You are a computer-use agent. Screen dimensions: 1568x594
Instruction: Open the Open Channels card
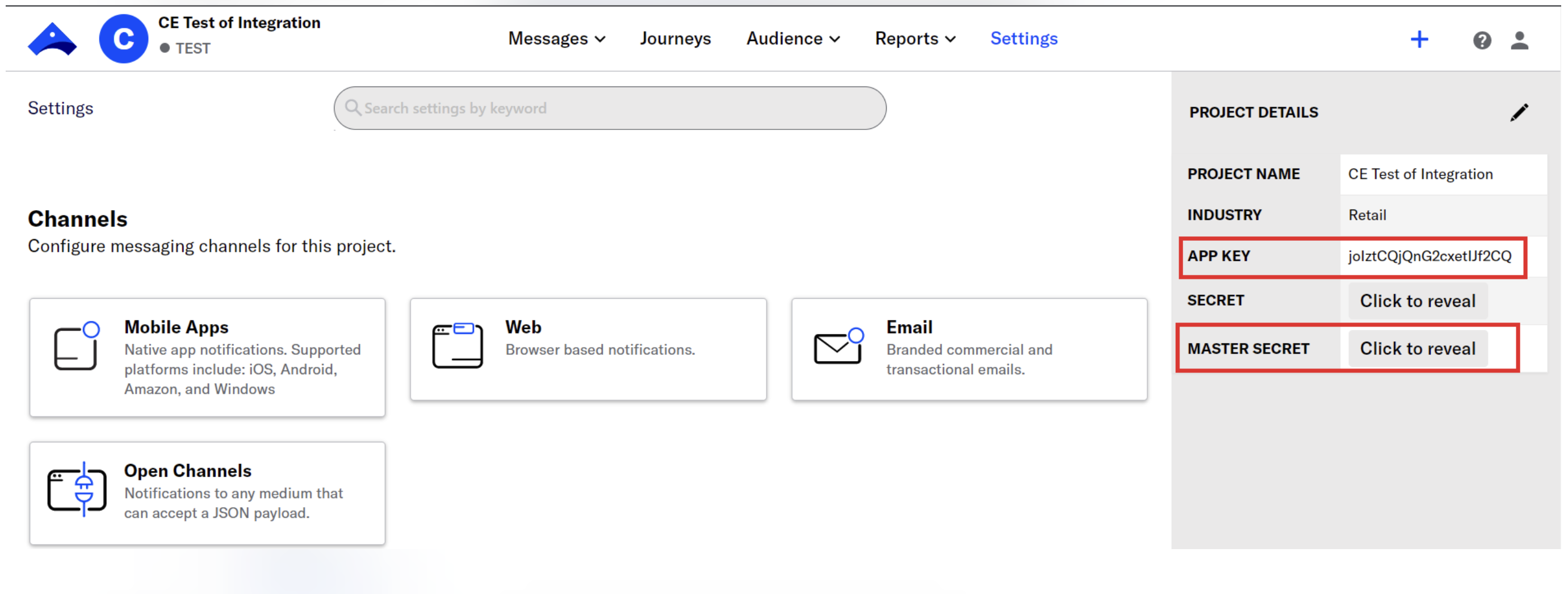pos(207,493)
